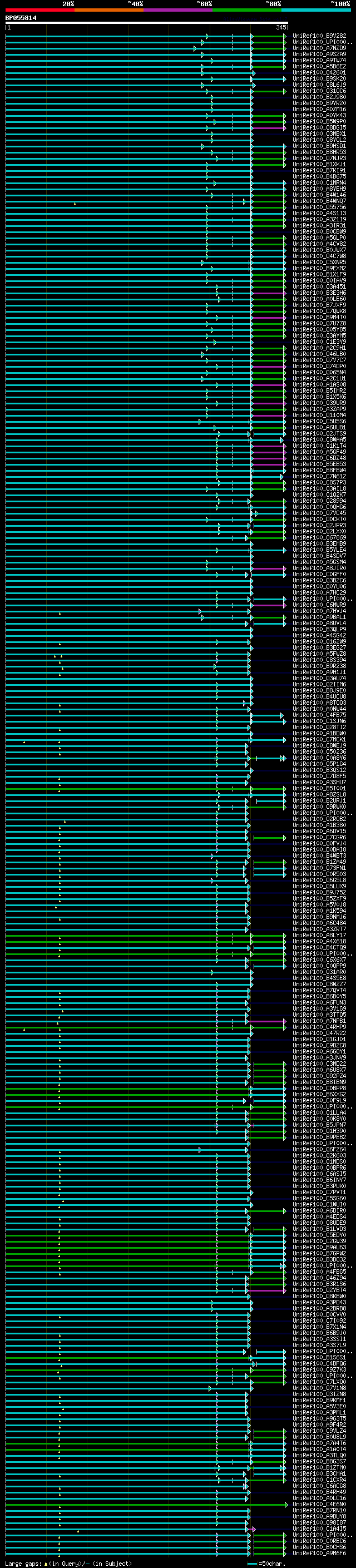Screen dimensions: 356x1568
Task: Select row label UniRef100_C3MD22
Action: point(319,1064)
